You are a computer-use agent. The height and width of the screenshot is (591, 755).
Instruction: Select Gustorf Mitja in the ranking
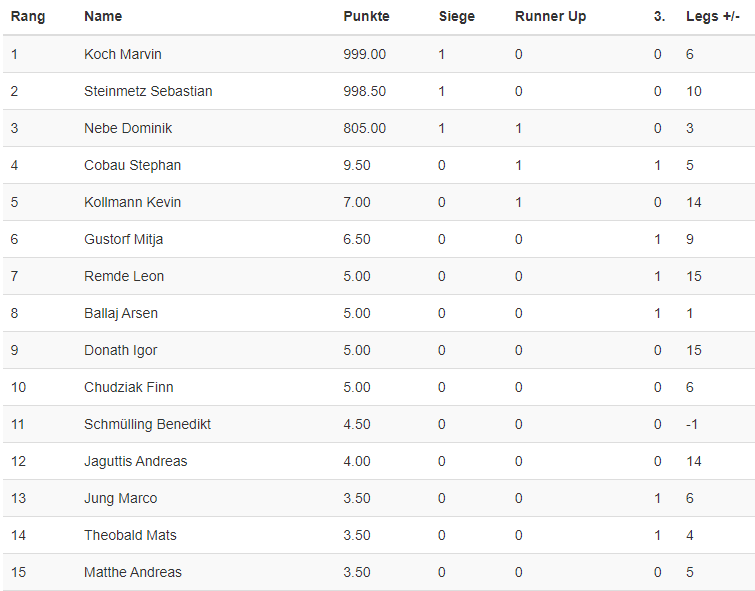point(125,239)
